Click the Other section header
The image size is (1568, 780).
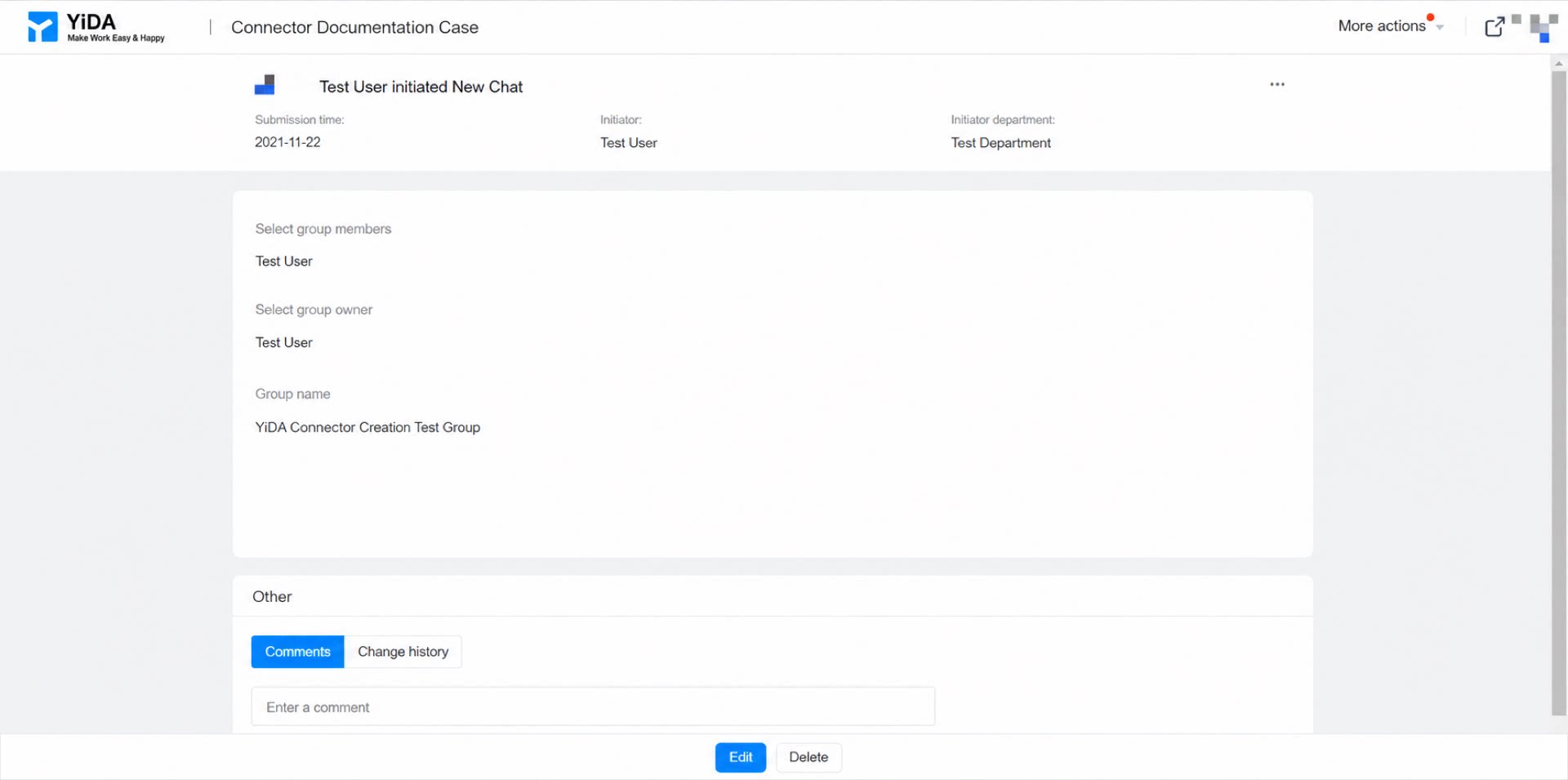(x=272, y=596)
